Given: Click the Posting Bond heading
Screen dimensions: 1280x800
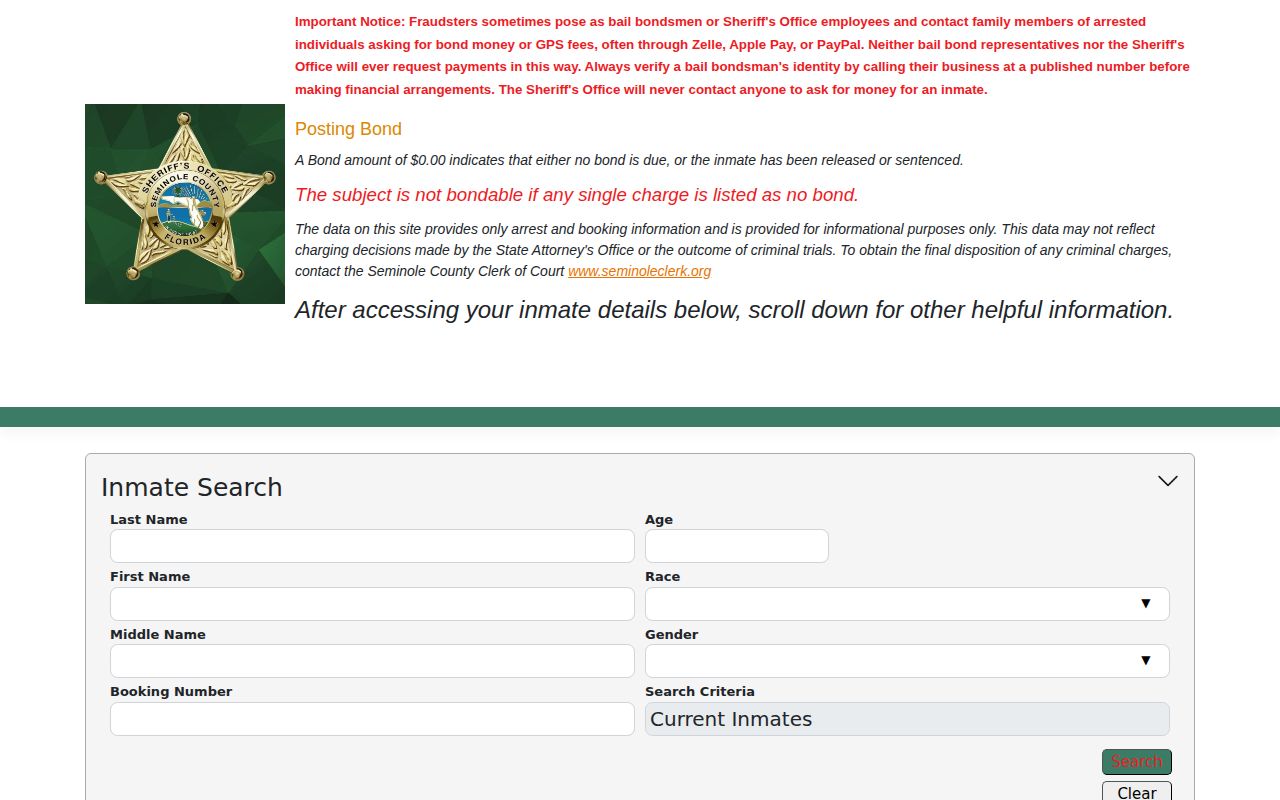Looking at the screenshot, I should pos(348,129).
